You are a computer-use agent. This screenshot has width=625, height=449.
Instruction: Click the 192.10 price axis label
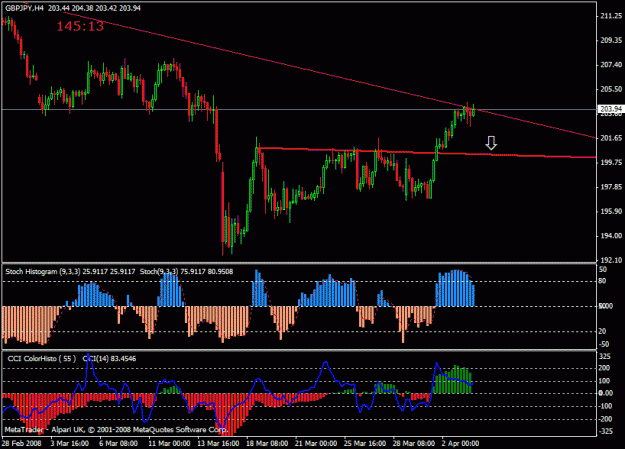tap(611, 260)
